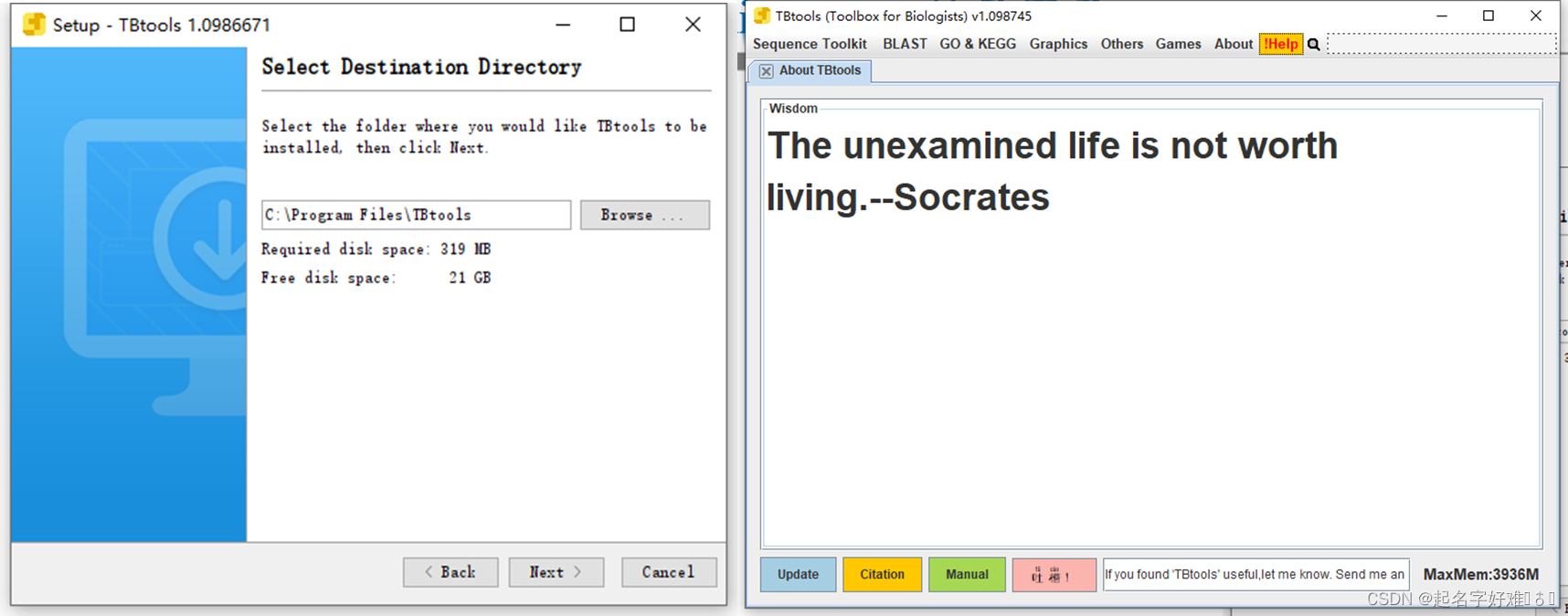The height and width of the screenshot is (616, 1568).
Task: Minimize the TBtools main window
Action: tap(1442, 16)
